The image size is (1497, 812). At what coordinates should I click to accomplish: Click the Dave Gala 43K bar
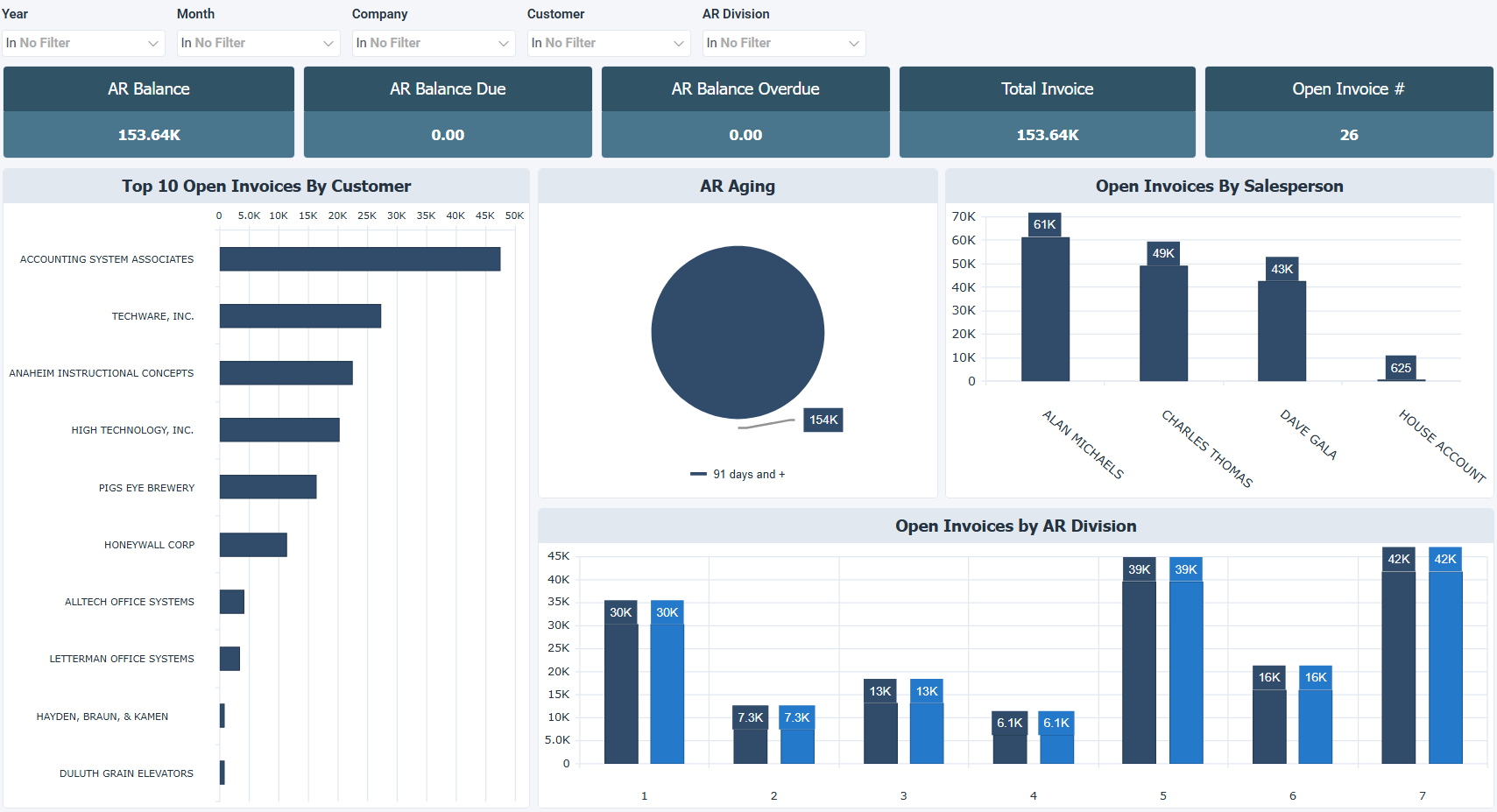1282,331
